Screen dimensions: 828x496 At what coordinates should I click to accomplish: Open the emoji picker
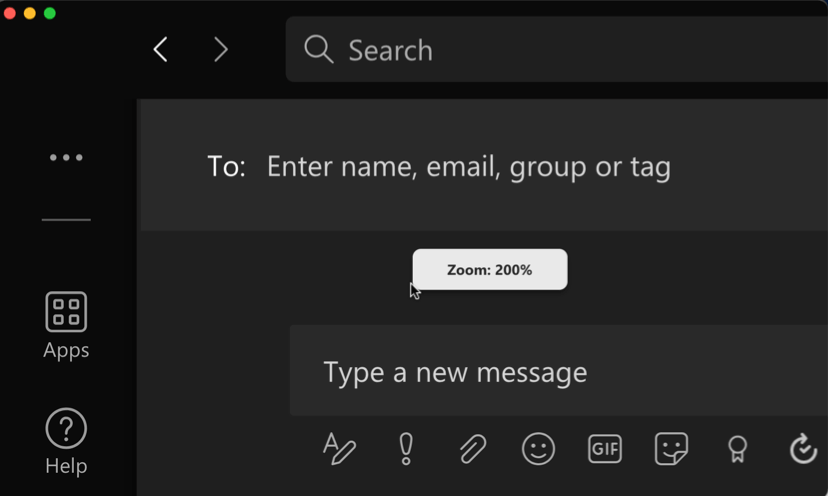(538, 449)
